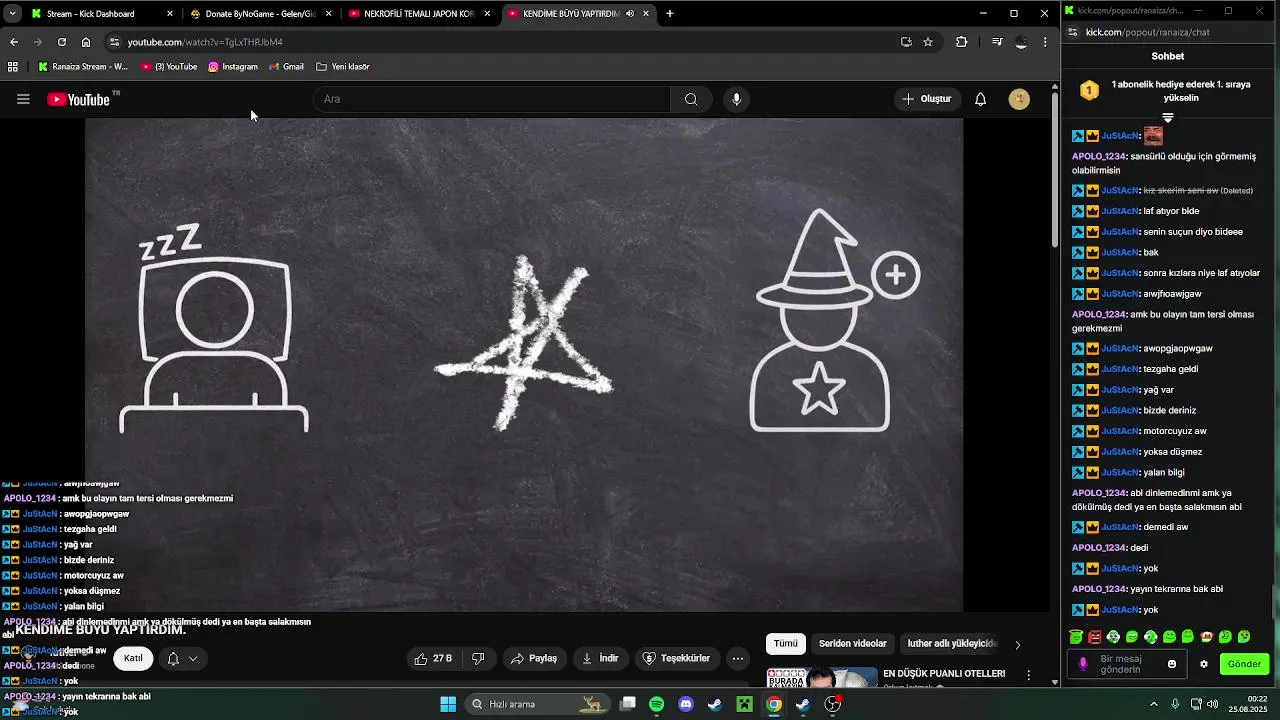1280x720 pixels.
Task: Click the Katıl join button
Action: [133, 658]
